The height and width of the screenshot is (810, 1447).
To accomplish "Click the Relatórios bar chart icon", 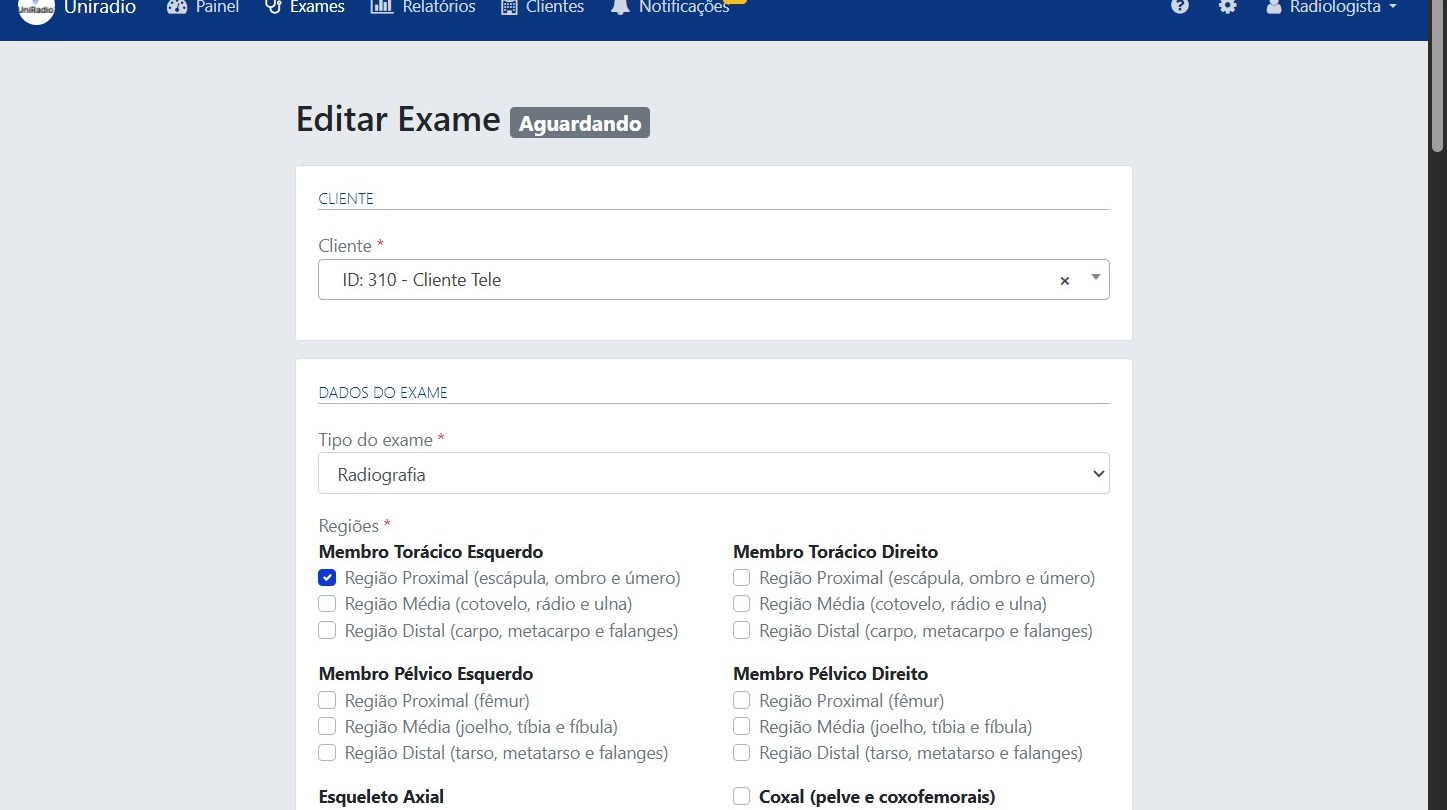I will [381, 7].
